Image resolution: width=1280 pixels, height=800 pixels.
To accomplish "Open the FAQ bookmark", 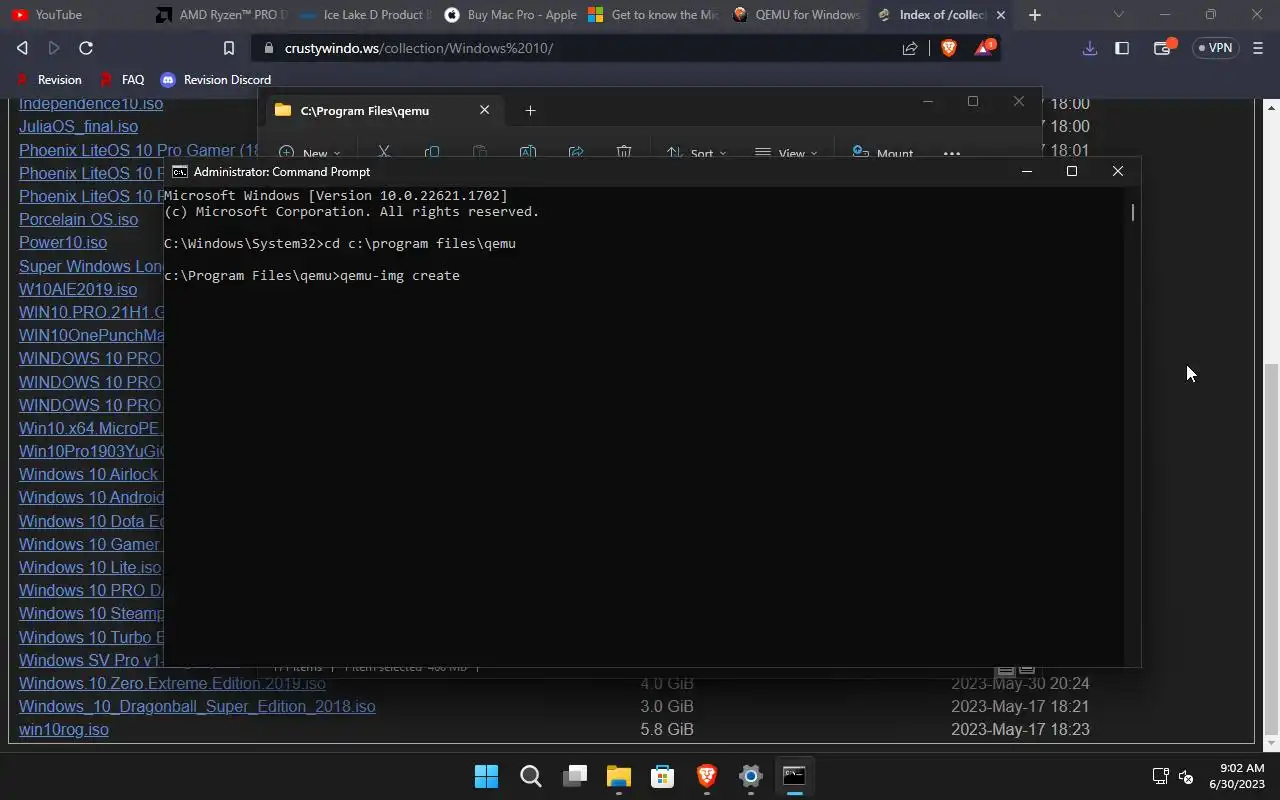I will click(x=123, y=79).
